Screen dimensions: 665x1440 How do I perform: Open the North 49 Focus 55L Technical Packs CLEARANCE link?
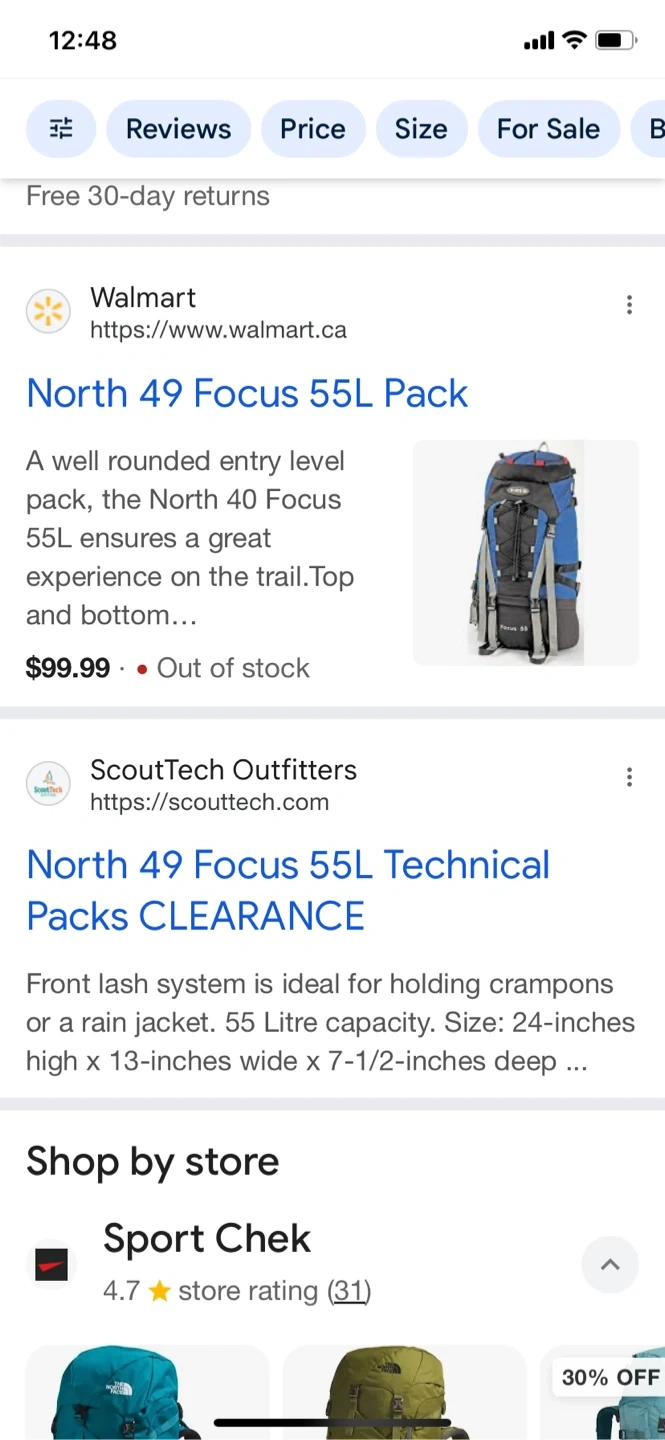tap(288, 890)
